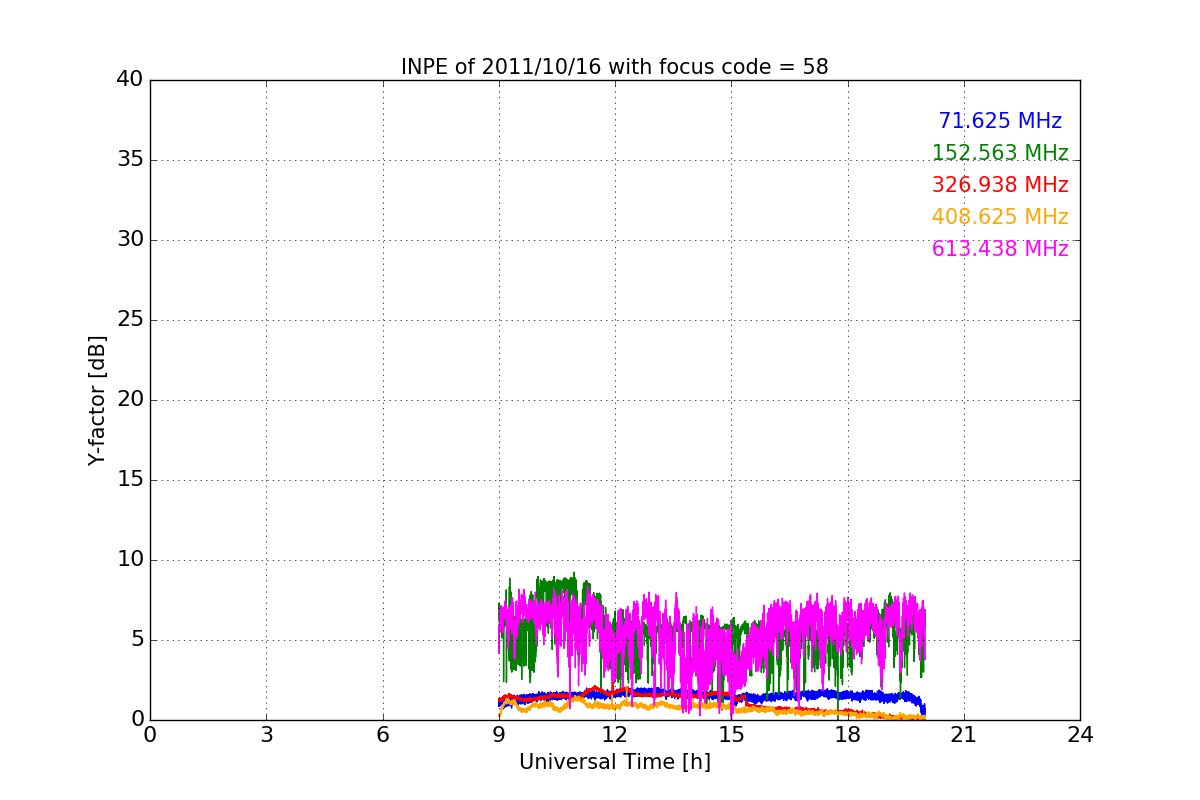
Task: Select the 613.438 MHz legend label
Action: [1000, 249]
